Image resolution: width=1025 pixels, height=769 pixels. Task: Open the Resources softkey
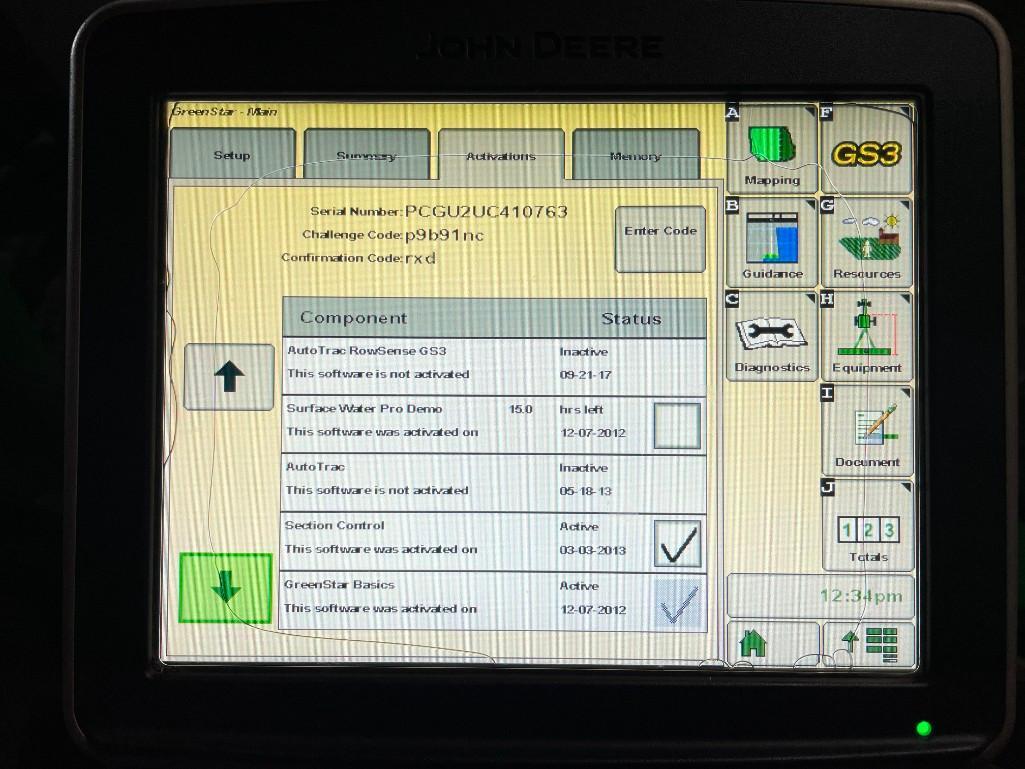click(x=866, y=243)
